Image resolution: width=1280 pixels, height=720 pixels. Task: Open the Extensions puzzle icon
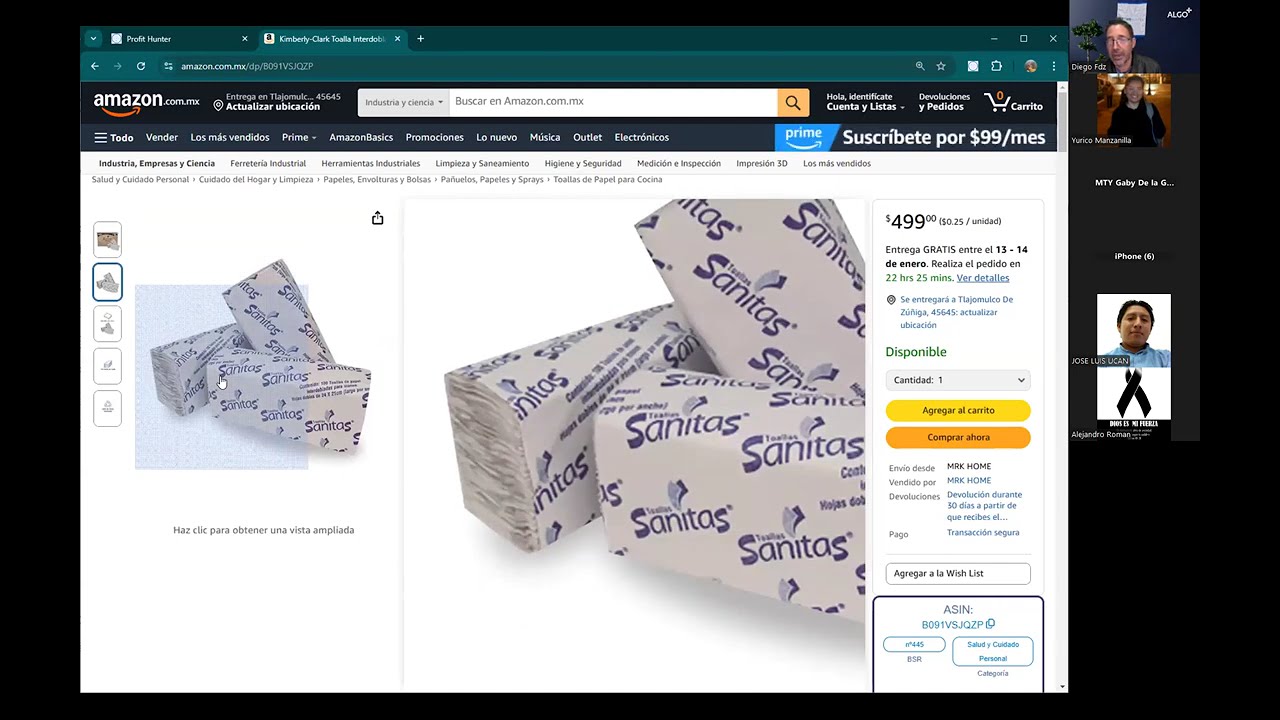click(996, 66)
